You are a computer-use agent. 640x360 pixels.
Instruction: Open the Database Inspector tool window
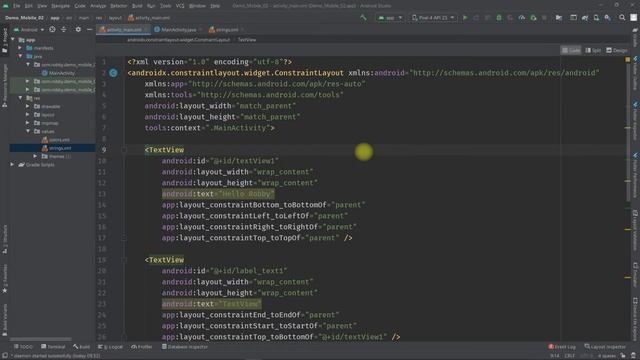tap(185, 347)
